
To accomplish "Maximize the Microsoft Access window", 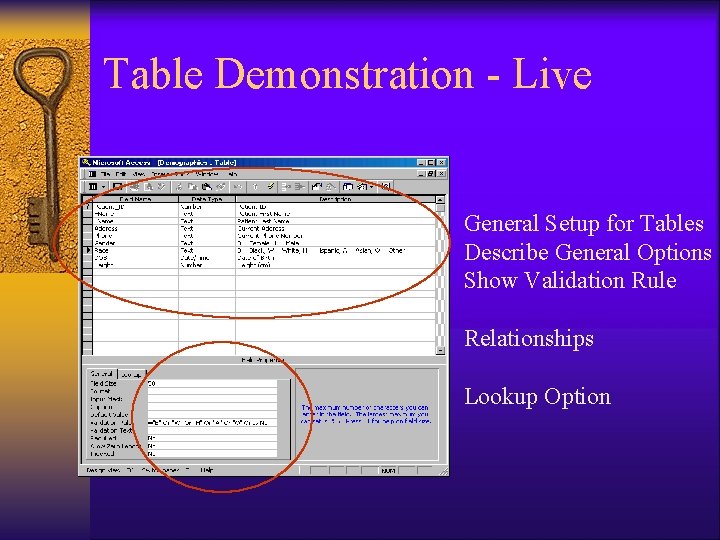I will [x=431, y=163].
